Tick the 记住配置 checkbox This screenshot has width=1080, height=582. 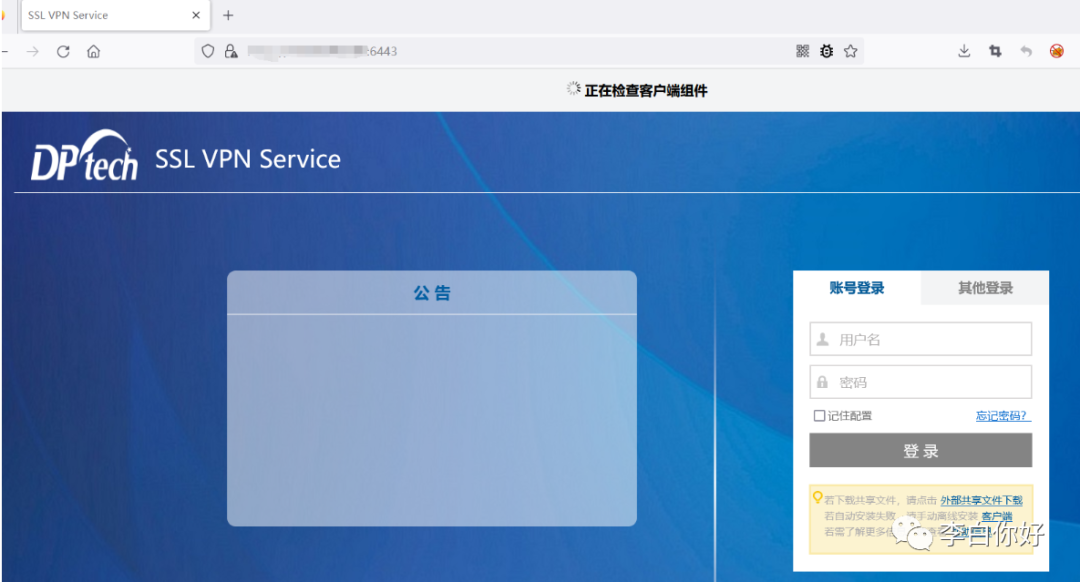819,416
